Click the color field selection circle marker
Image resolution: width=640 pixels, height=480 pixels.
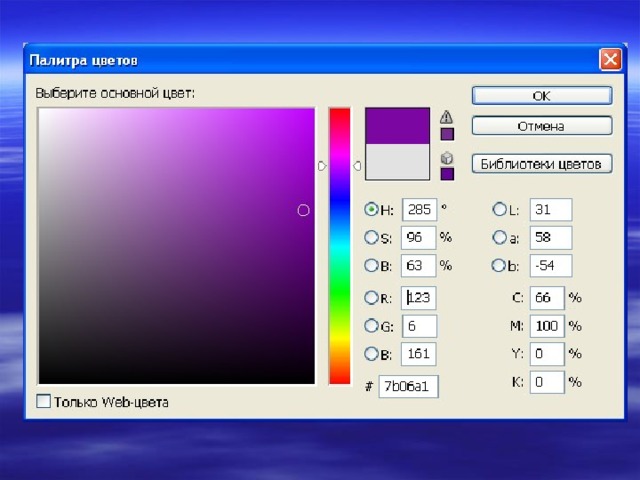pyautogui.click(x=303, y=210)
